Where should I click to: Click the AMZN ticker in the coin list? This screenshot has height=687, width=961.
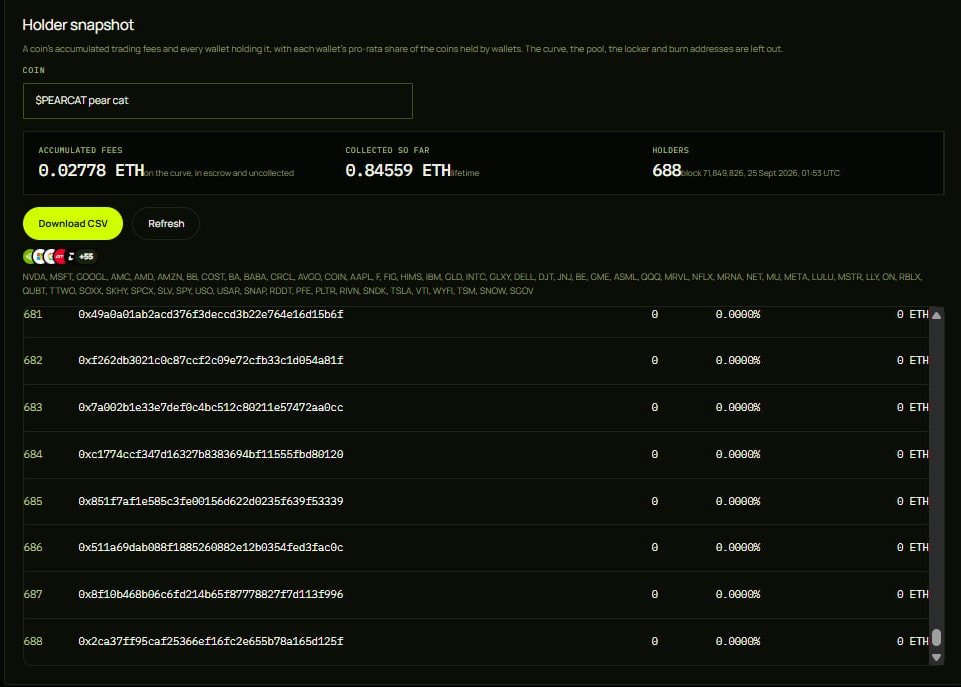(169, 277)
